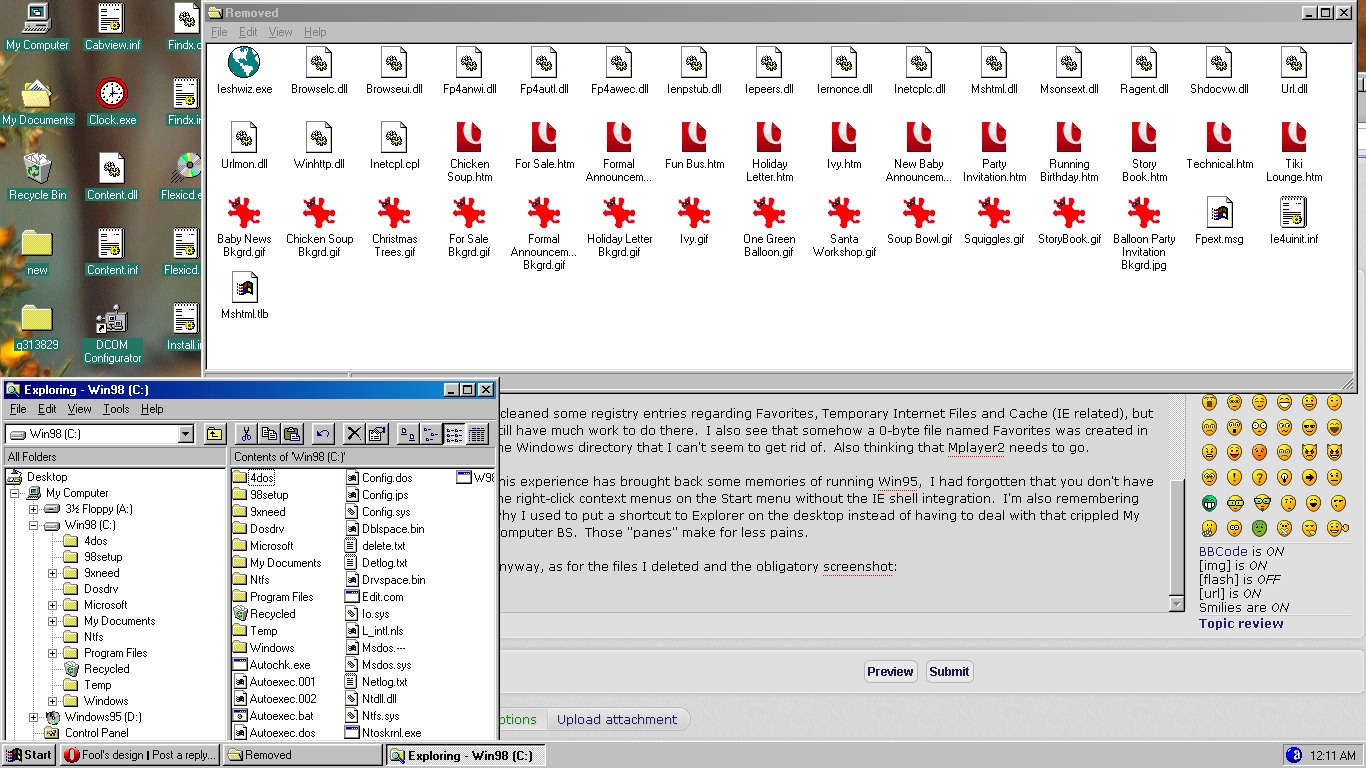Collapse the Win98 (C:) tree node
The image size is (1366, 768).
(x=34, y=525)
